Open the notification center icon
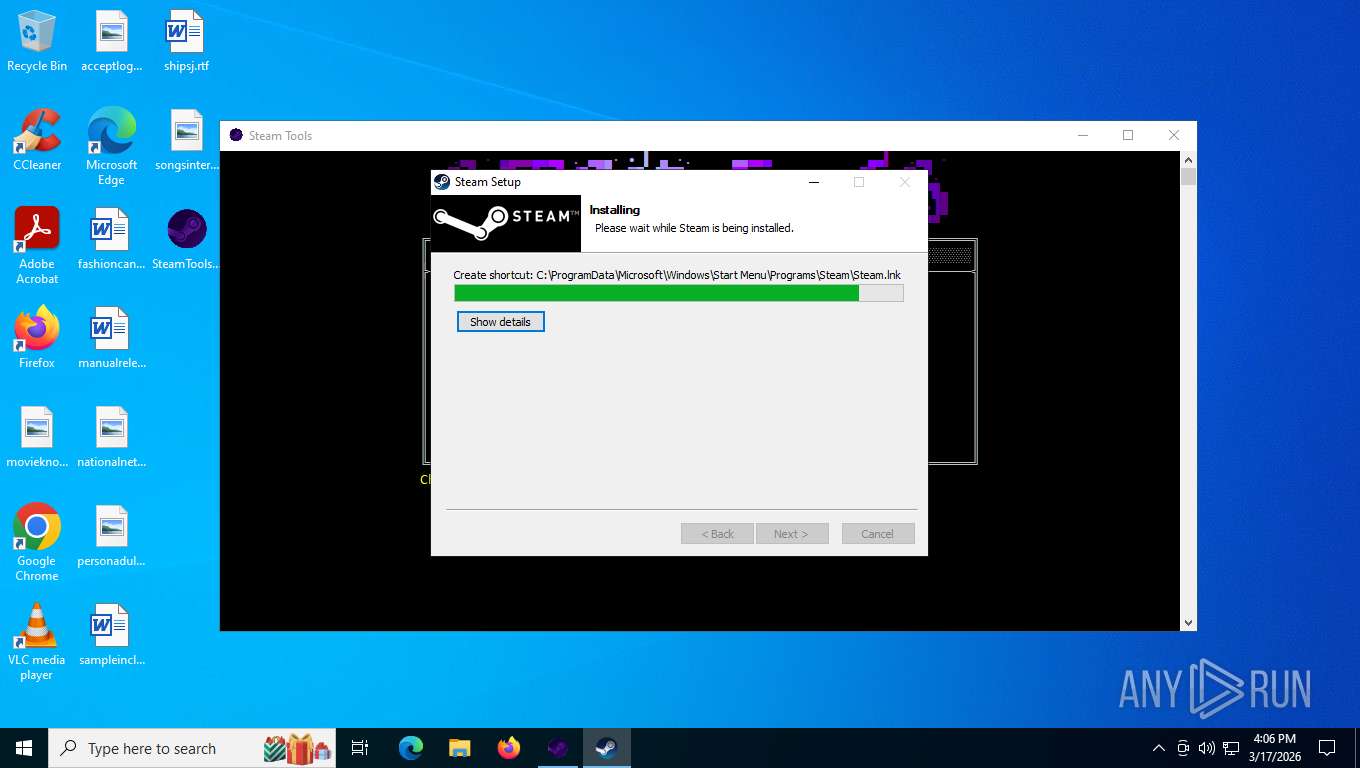 point(1327,748)
